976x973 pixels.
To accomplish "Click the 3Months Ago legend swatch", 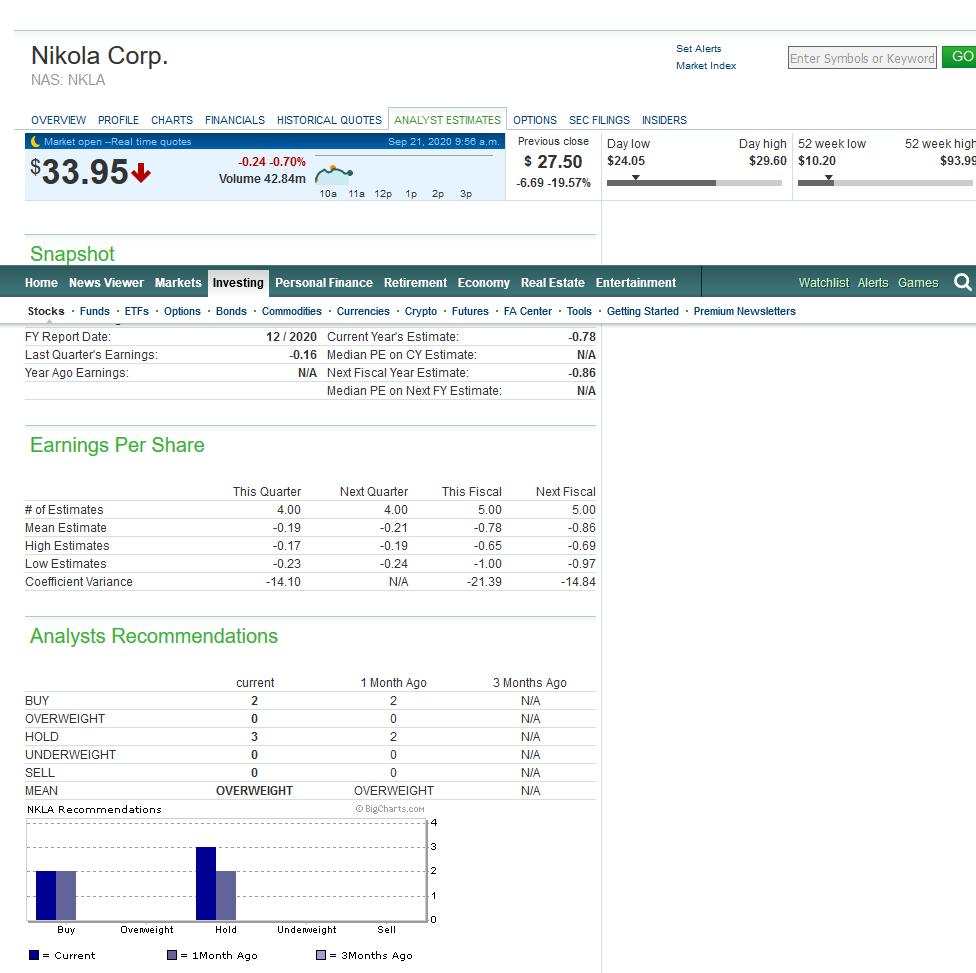I will coord(321,955).
